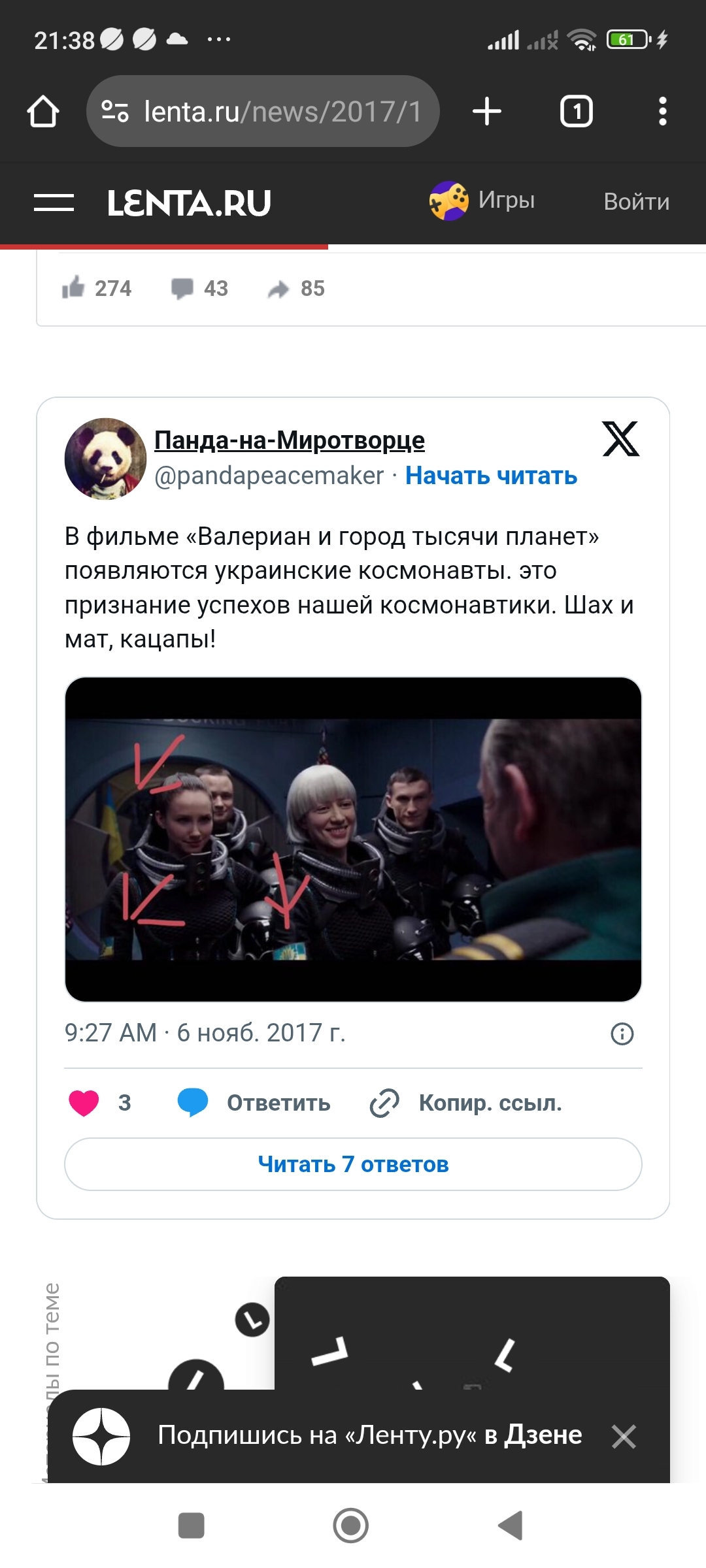The width and height of the screenshot is (706, 1568).
Task: Open site info icon in address bar
Action: pyautogui.click(x=115, y=111)
